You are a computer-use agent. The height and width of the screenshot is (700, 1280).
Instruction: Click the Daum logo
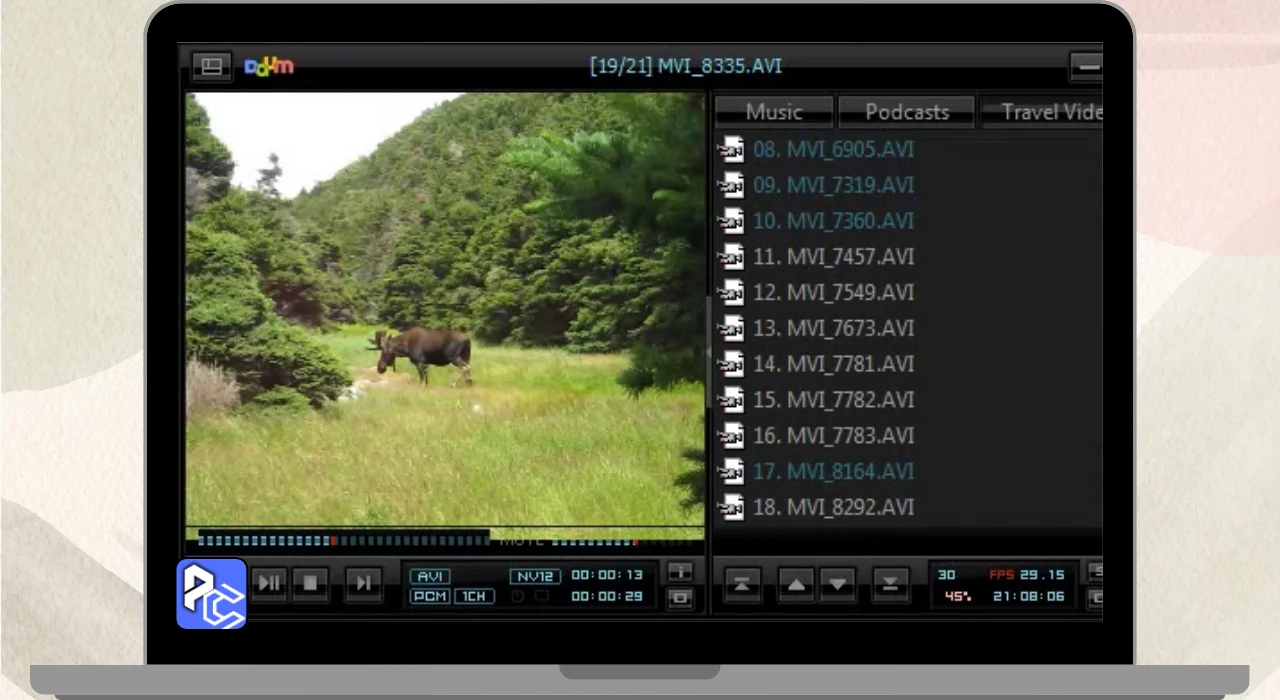269,67
